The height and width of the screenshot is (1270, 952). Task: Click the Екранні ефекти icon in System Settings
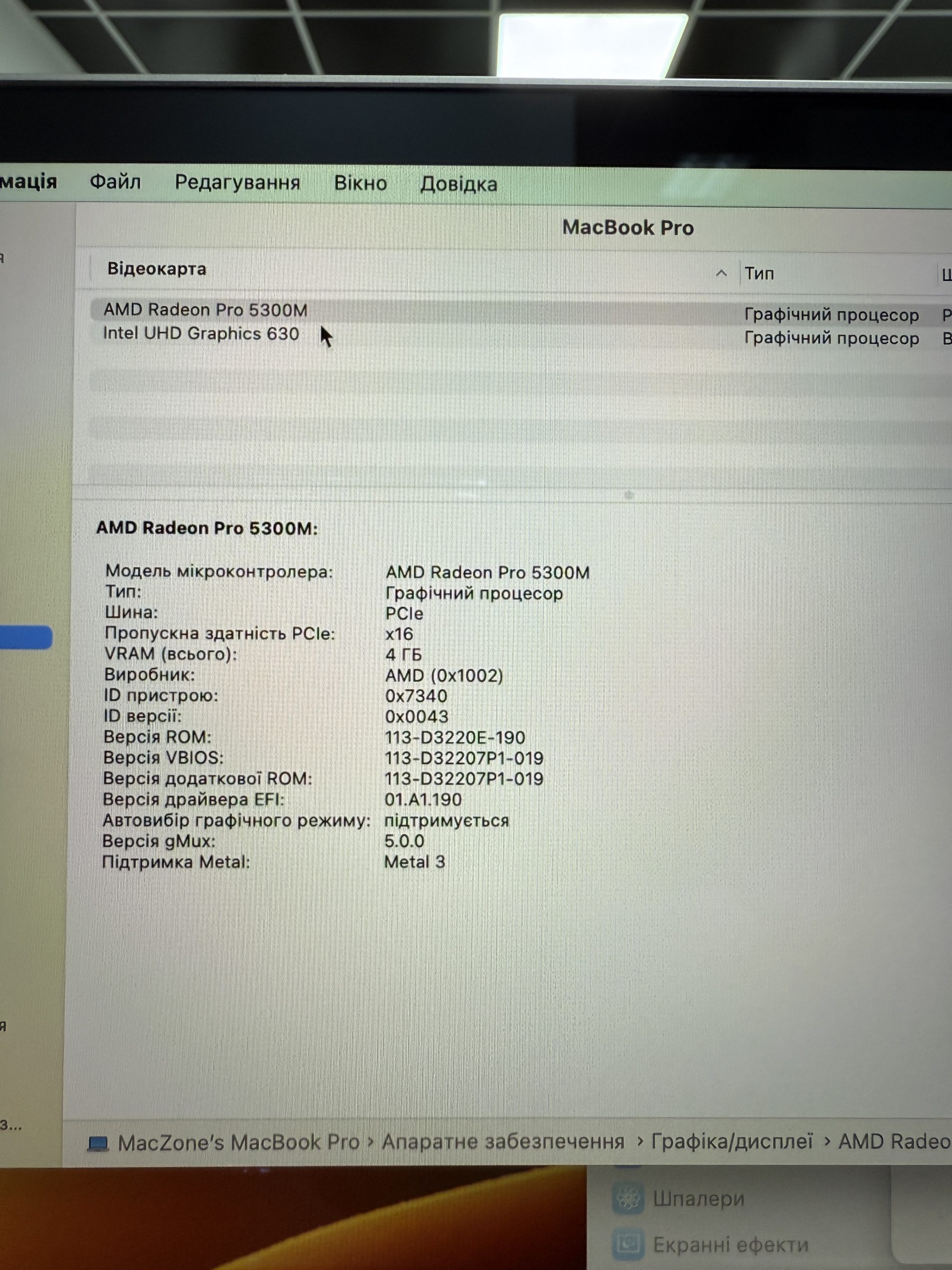point(628,1244)
